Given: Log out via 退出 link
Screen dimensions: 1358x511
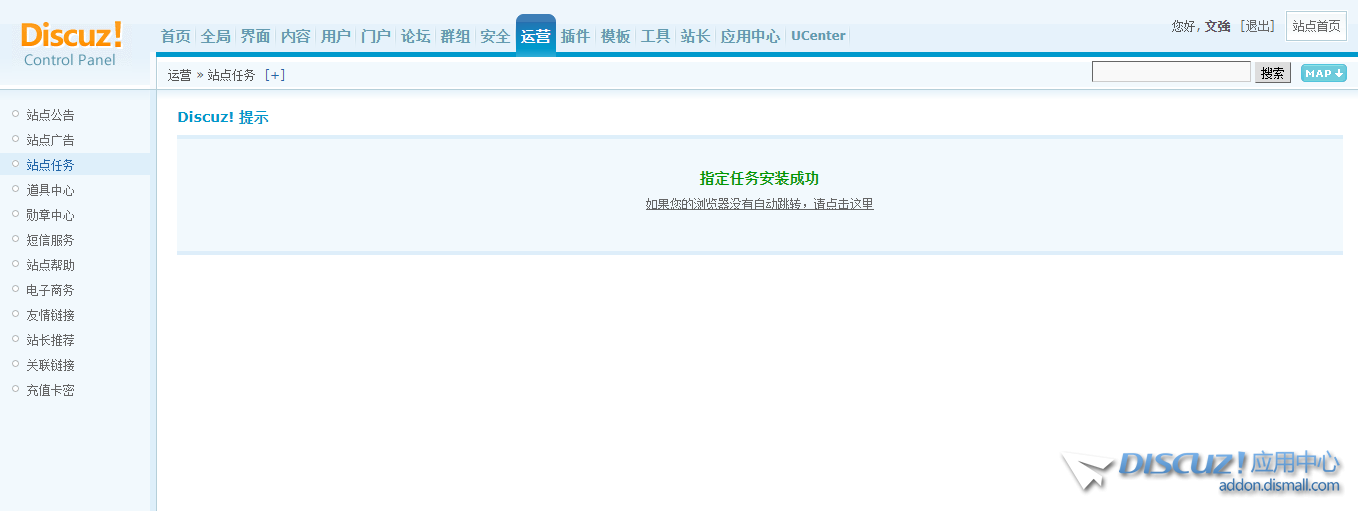Looking at the screenshot, I should 1257,26.
